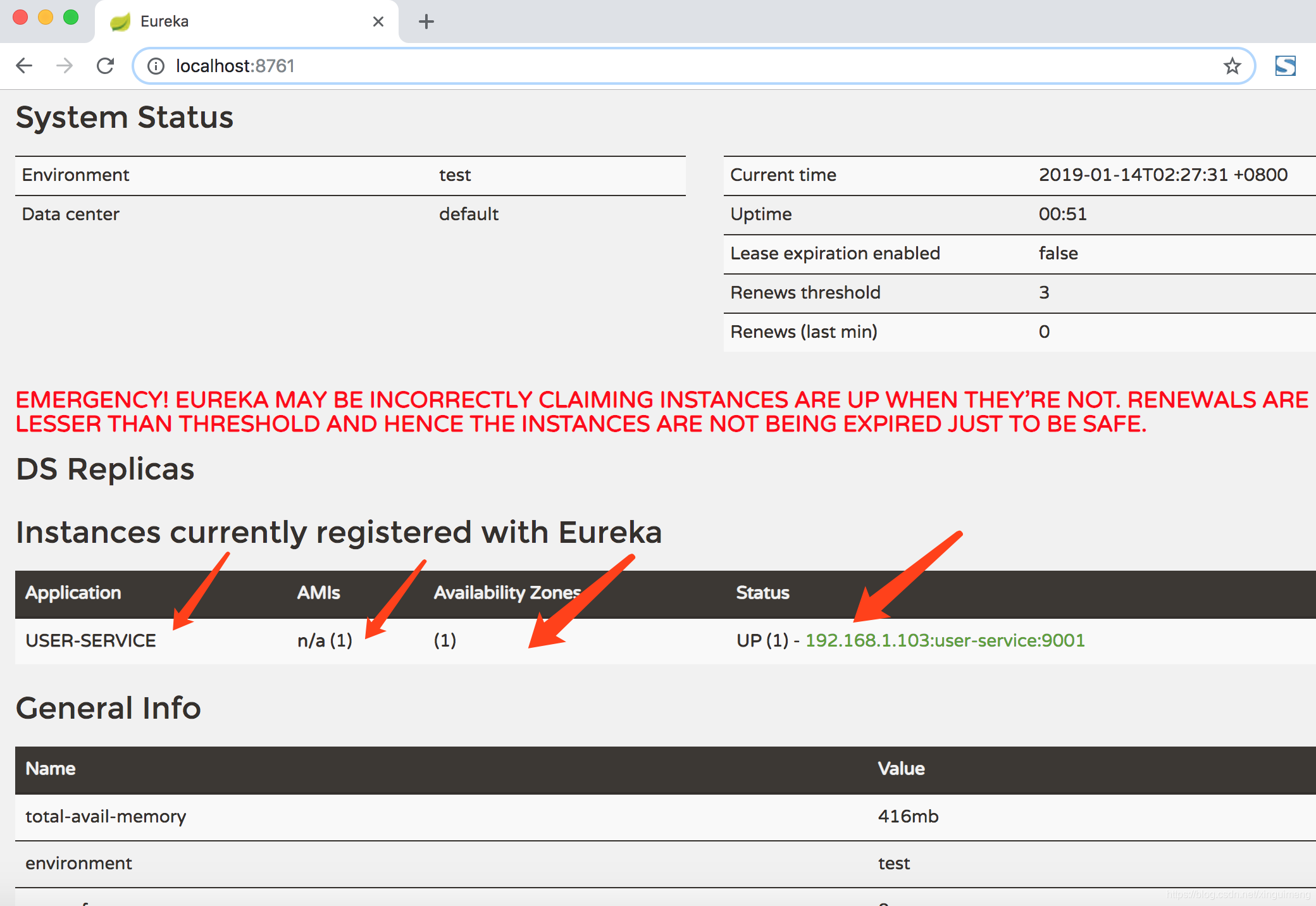Click the localhost:8761 address bar
1316x906 pixels.
[x=693, y=66]
